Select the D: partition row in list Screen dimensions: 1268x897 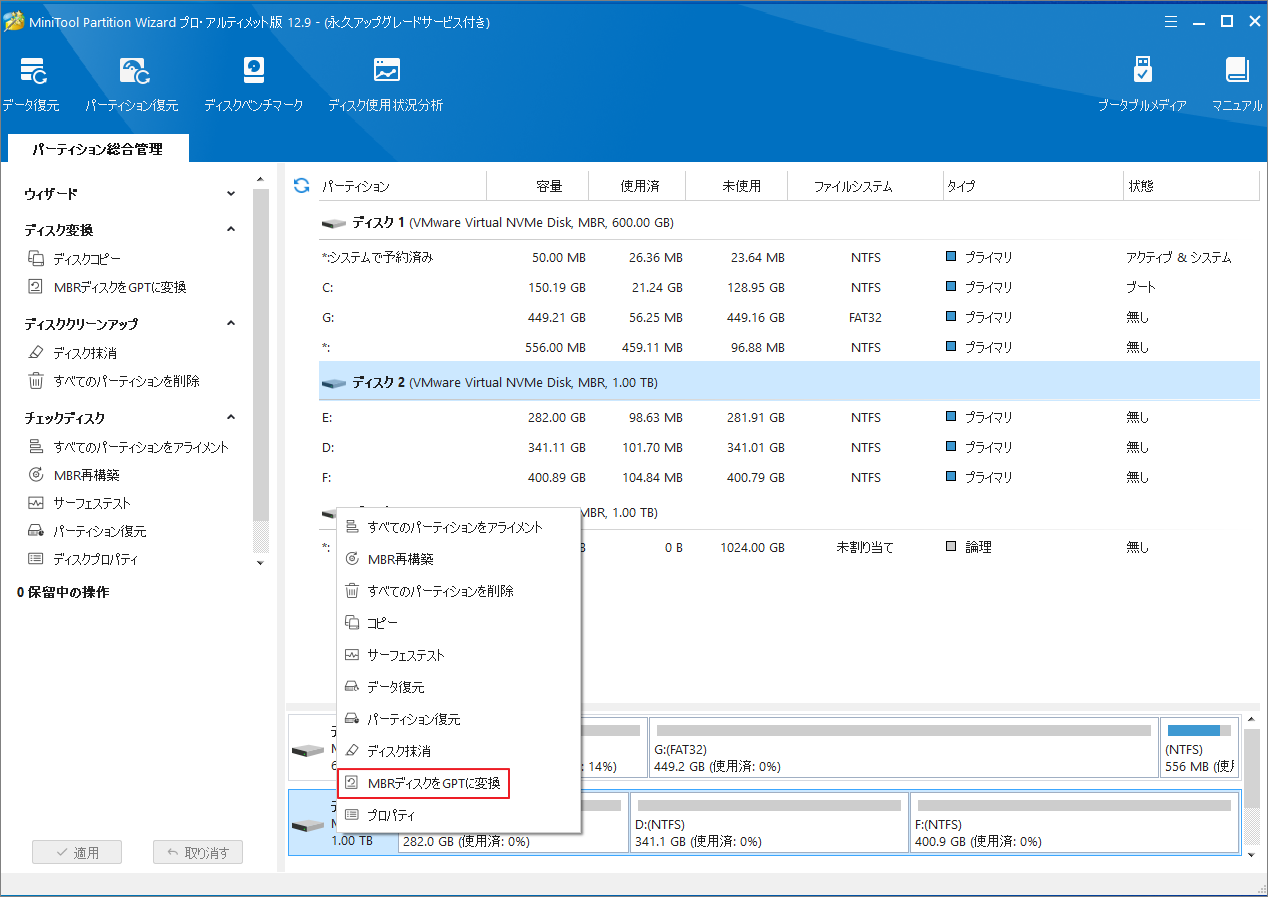tap(789, 447)
